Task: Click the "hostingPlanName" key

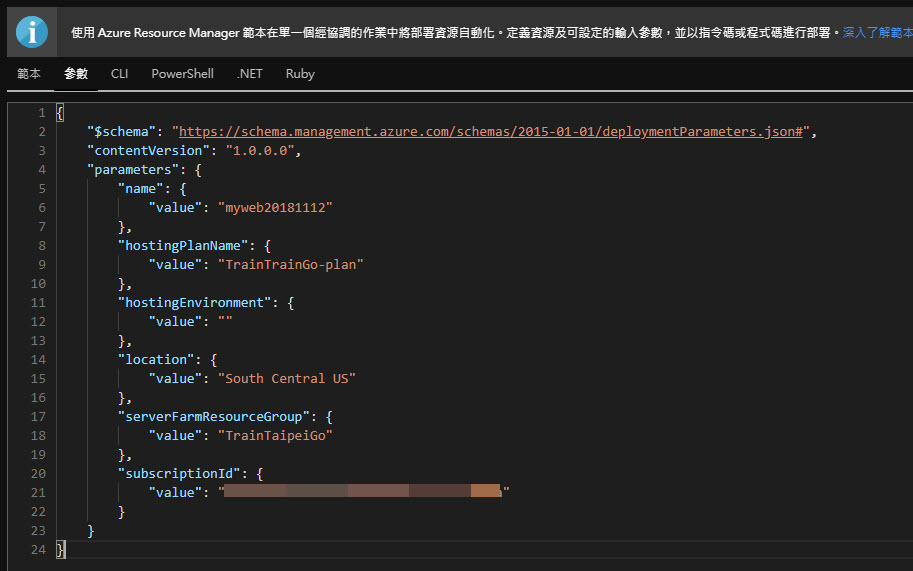Action: click(x=183, y=246)
